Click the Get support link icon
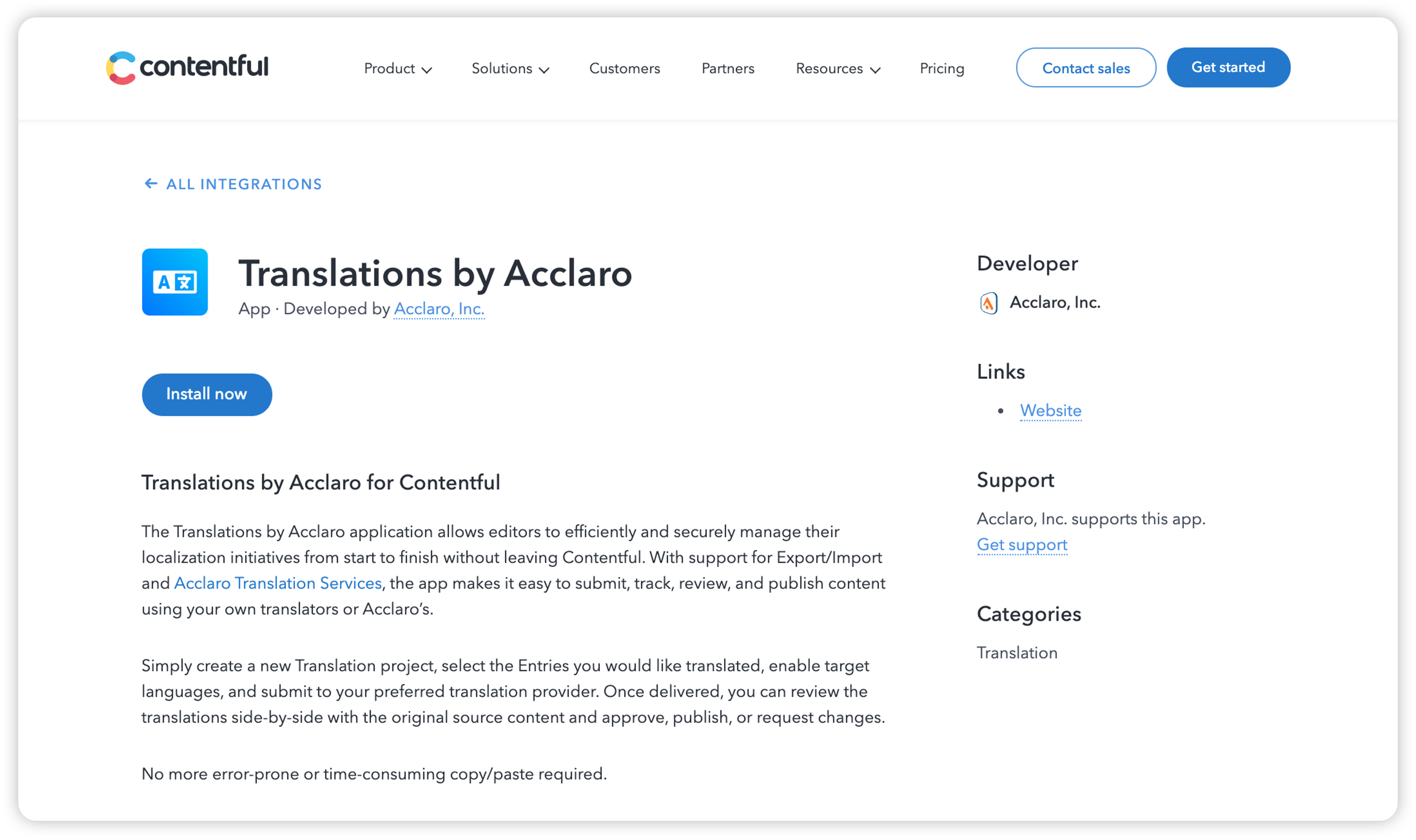 tap(1022, 545)
